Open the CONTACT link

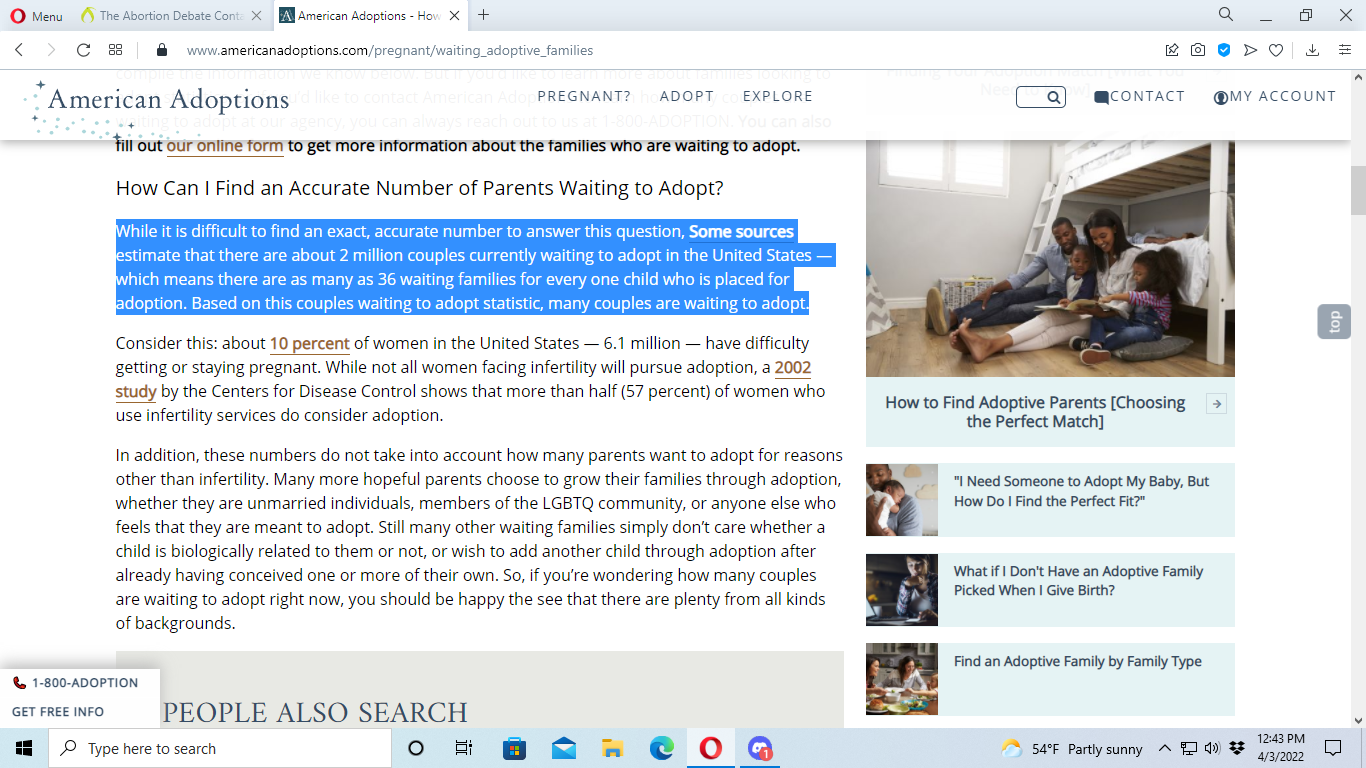point(1147,96)
